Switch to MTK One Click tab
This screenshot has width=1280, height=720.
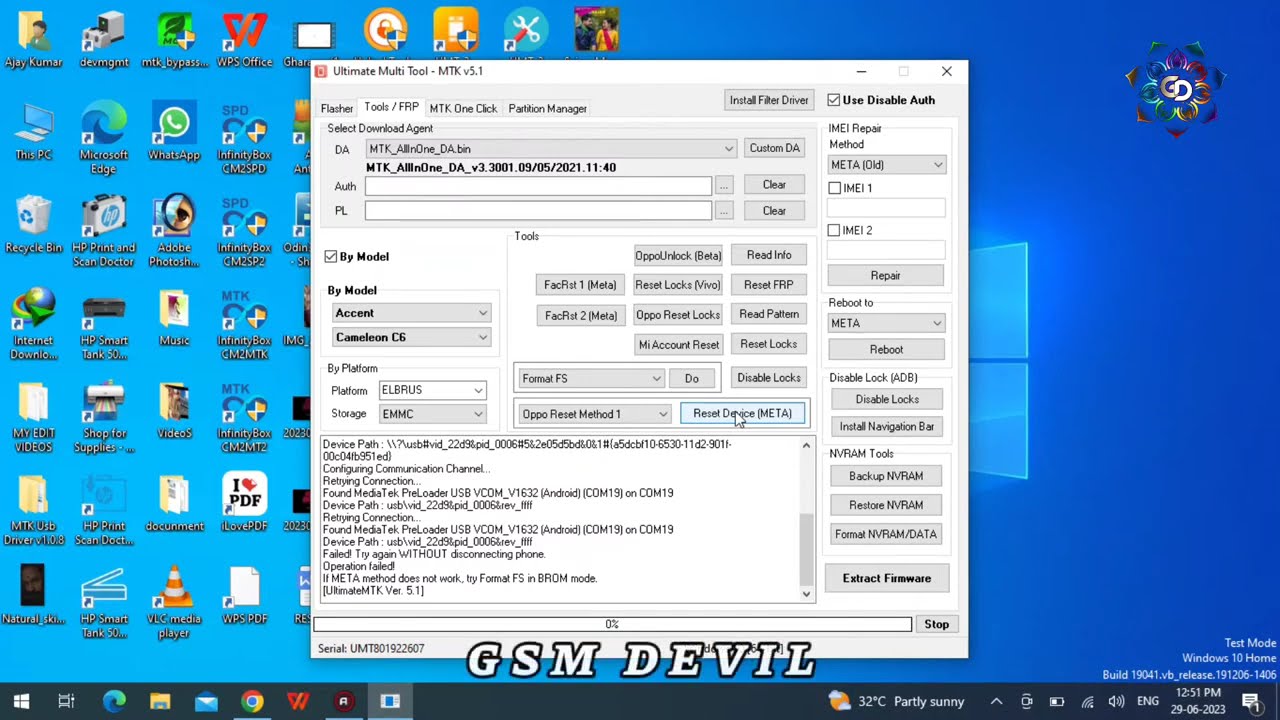463,108
